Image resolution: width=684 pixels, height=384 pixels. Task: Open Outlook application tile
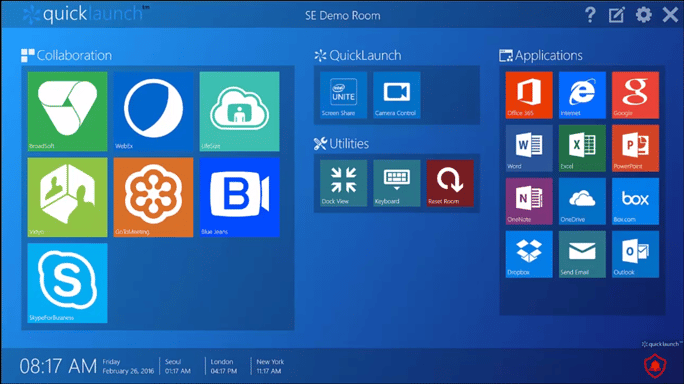tap(635, 254)
